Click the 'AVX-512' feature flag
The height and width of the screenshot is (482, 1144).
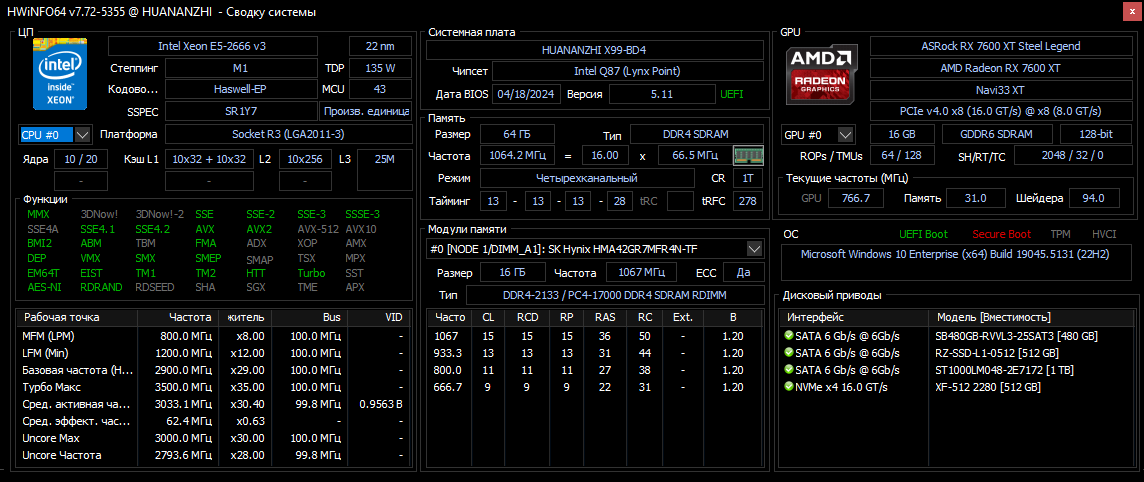click(x=317, y=229)
